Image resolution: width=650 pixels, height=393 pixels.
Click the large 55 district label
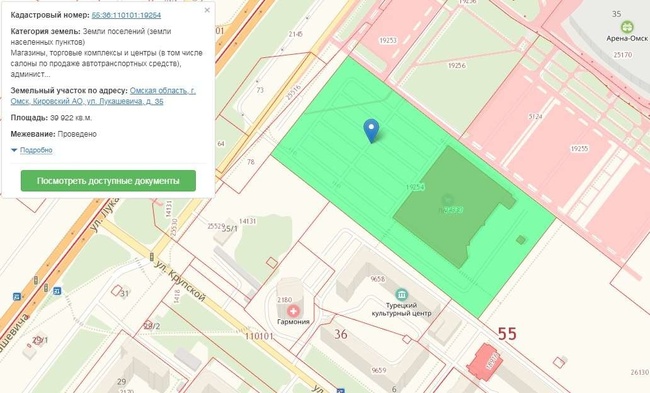507,334
